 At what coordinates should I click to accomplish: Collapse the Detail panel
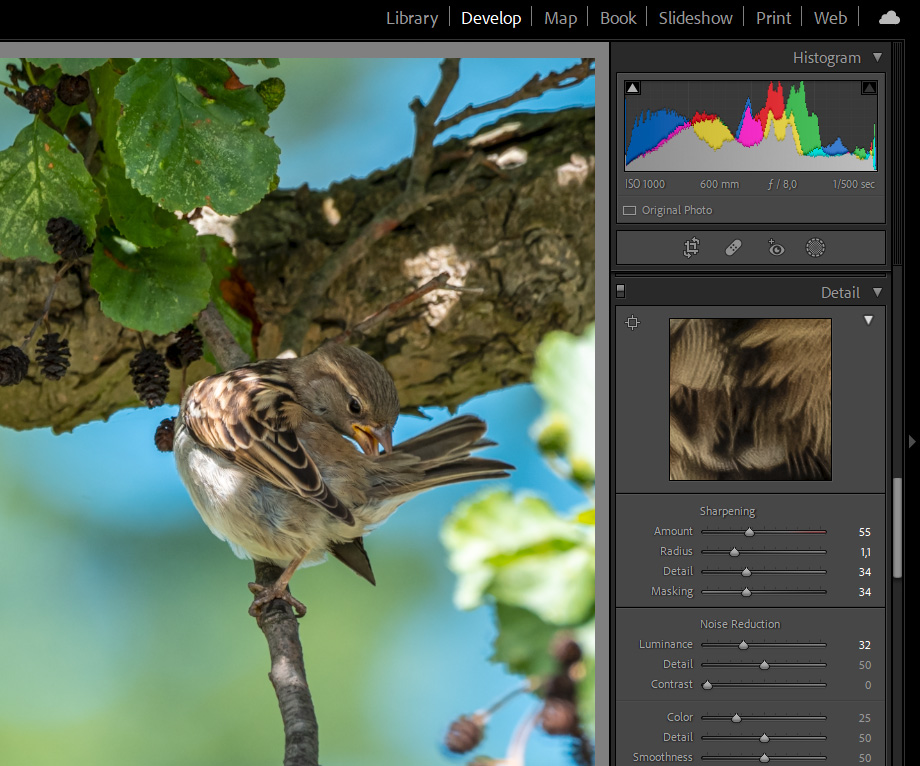tap(877, 293)
